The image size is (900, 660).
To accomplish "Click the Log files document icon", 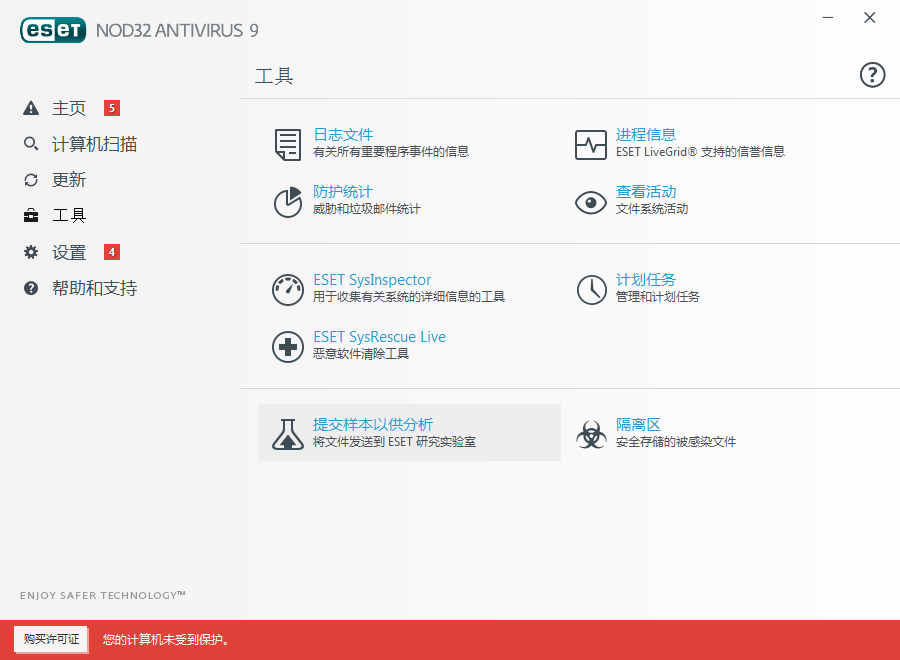I will click(x=288, y=145).
